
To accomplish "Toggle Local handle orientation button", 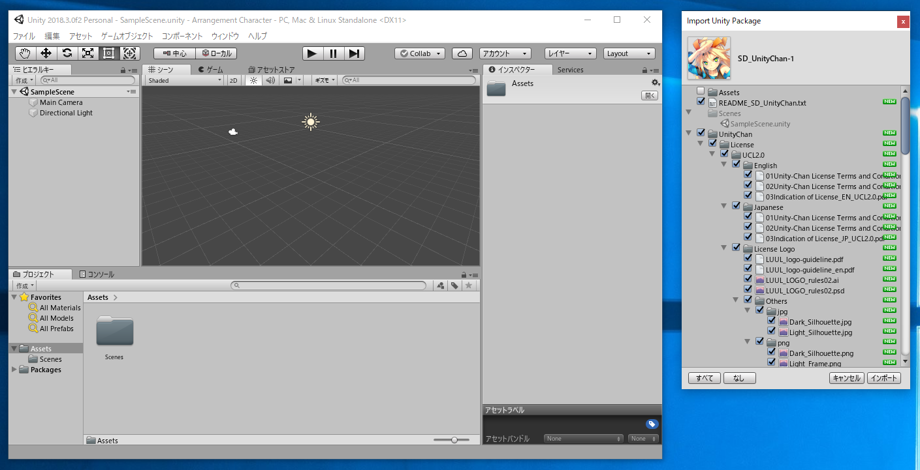I will coord(216,53).
